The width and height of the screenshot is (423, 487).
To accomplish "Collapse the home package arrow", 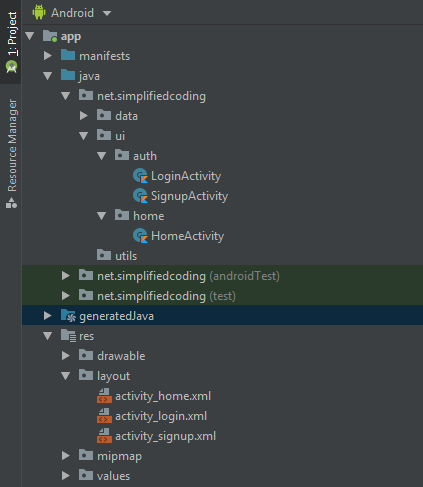I will (x=102, y=216).
